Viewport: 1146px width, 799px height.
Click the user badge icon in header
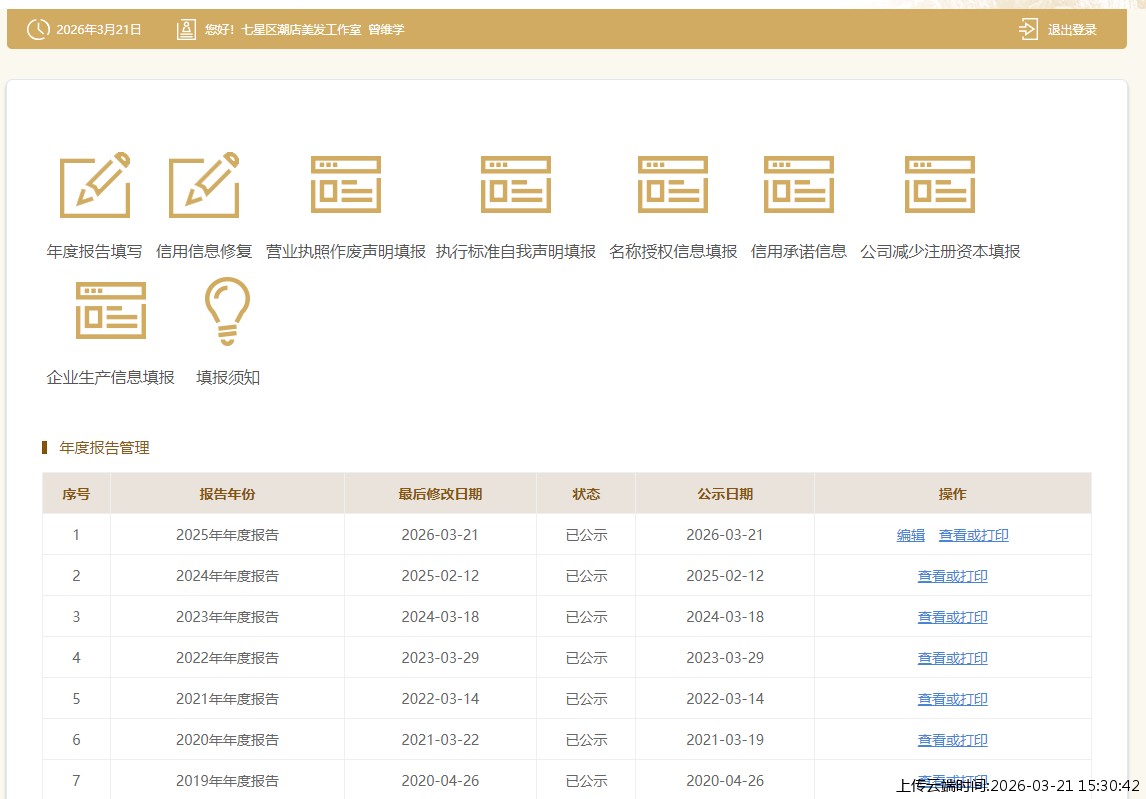pyautogui.click(x=185, y=29)
